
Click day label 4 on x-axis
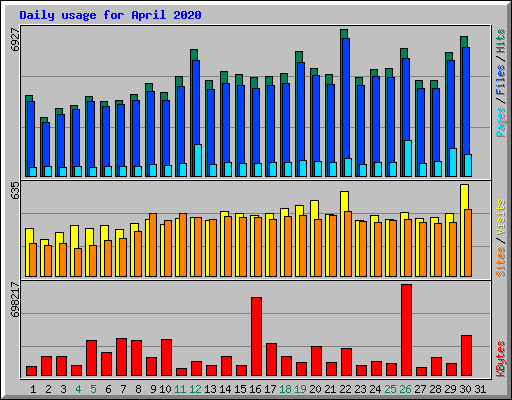78,389
